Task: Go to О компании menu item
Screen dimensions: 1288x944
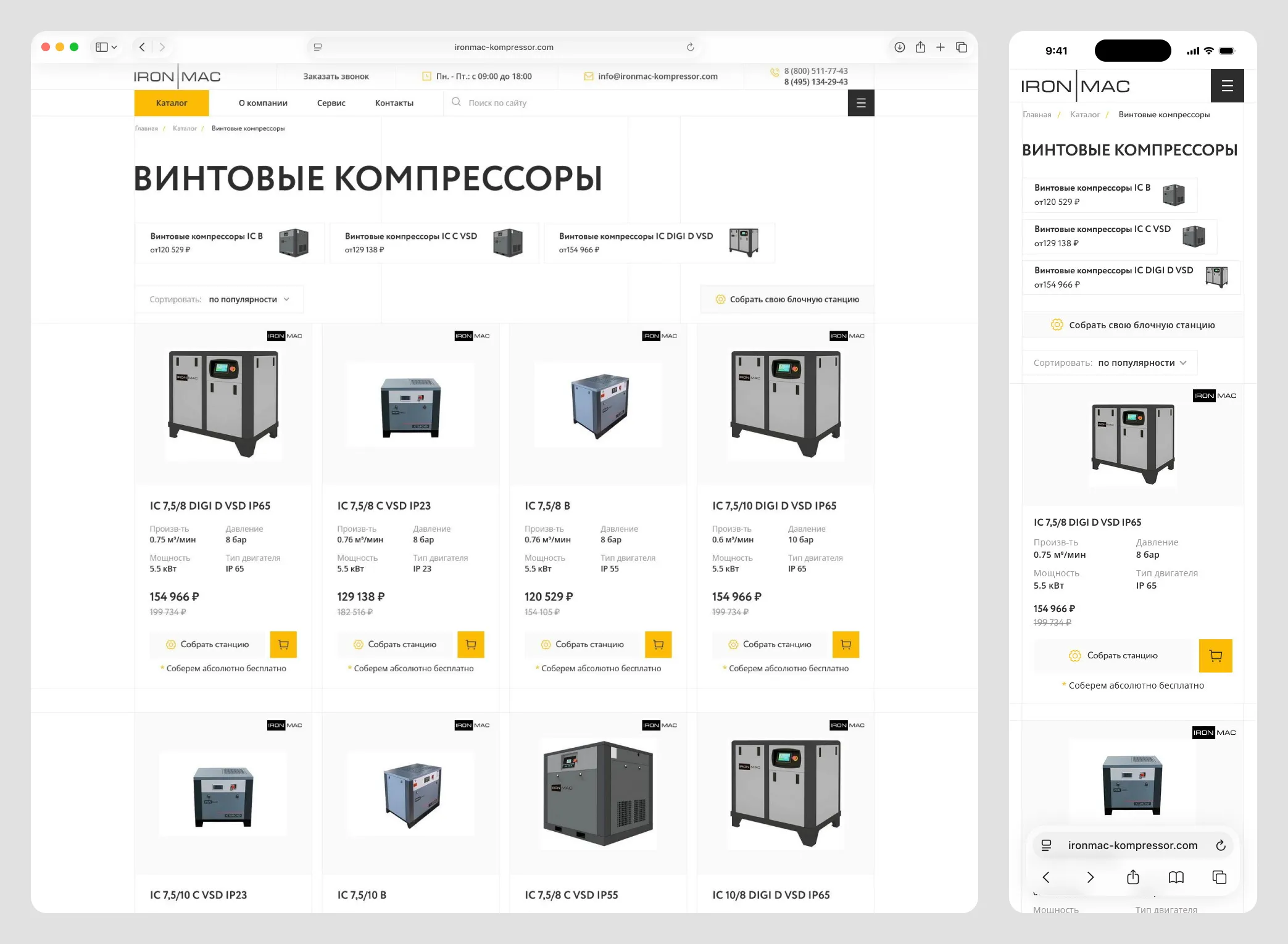Action: (x=263, y=103)
